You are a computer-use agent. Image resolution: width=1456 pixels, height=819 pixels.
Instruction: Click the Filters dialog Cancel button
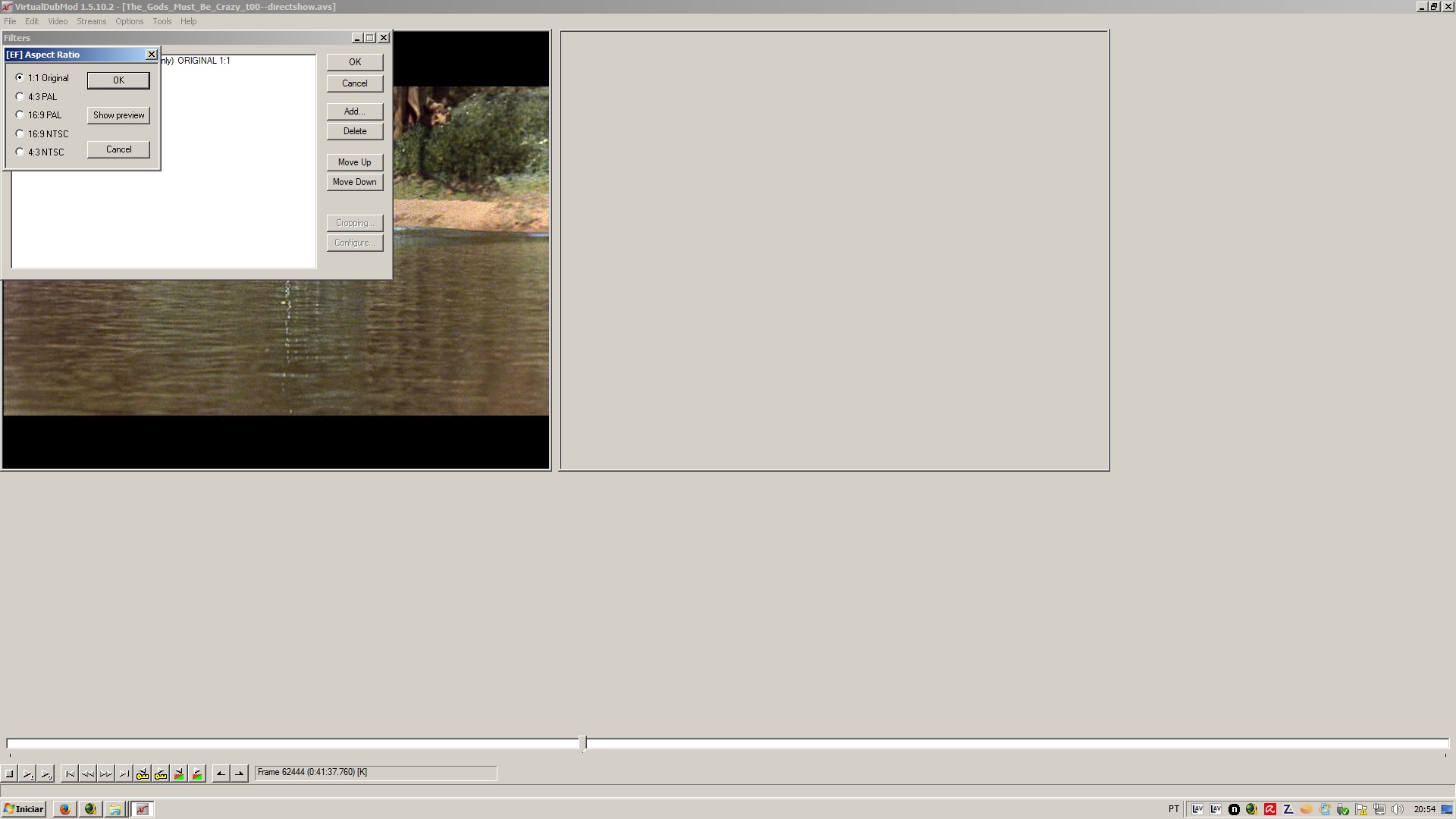point(355,82)
